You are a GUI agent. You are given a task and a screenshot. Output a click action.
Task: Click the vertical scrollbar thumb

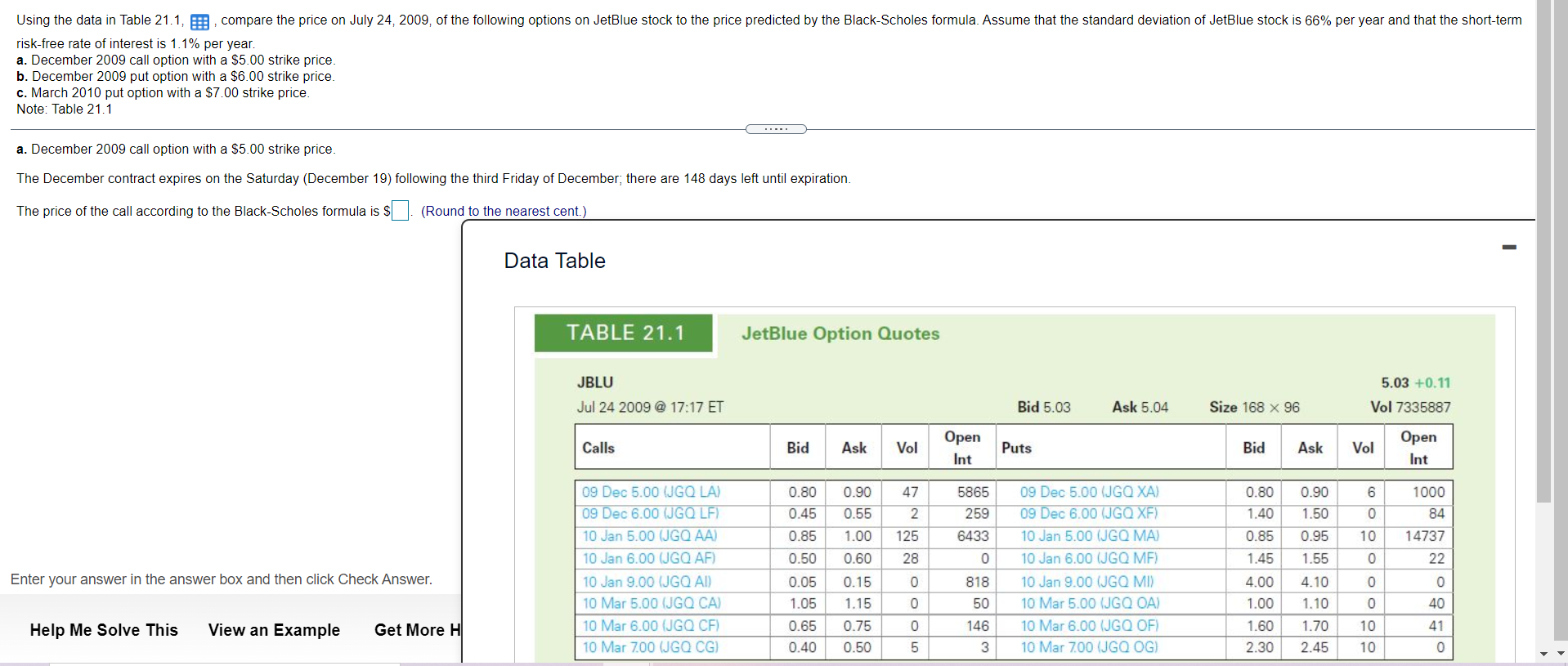click(1543, 252)
